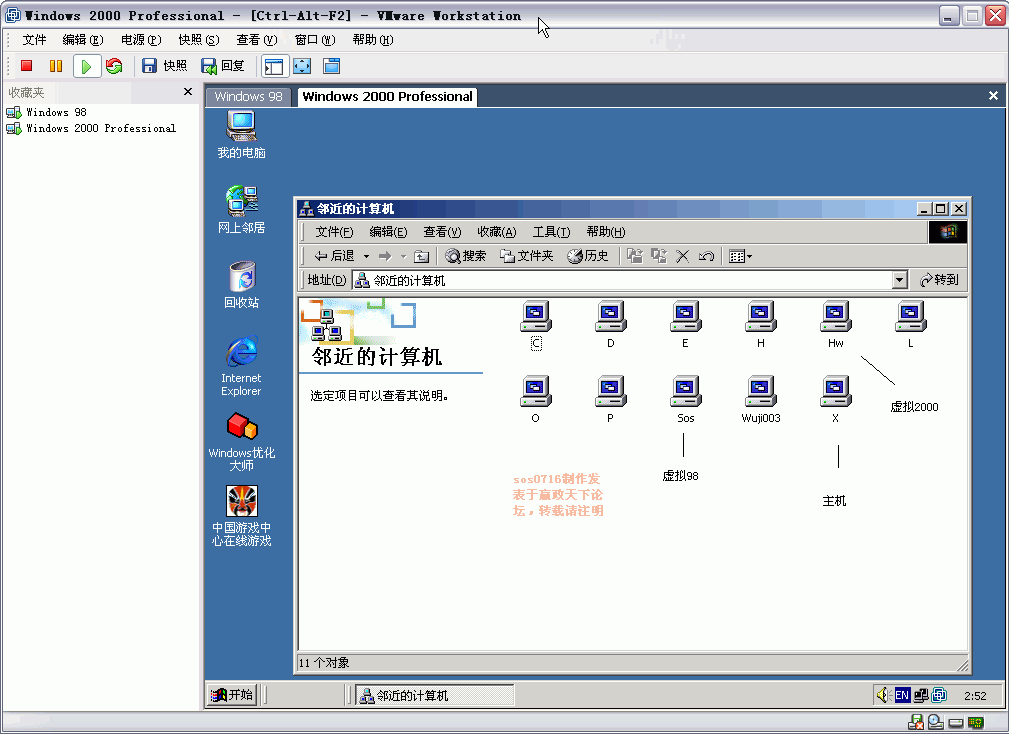The image size is (1011, 734).
Task: Click the Undo toolbar icon
Action: coord(706,256)
